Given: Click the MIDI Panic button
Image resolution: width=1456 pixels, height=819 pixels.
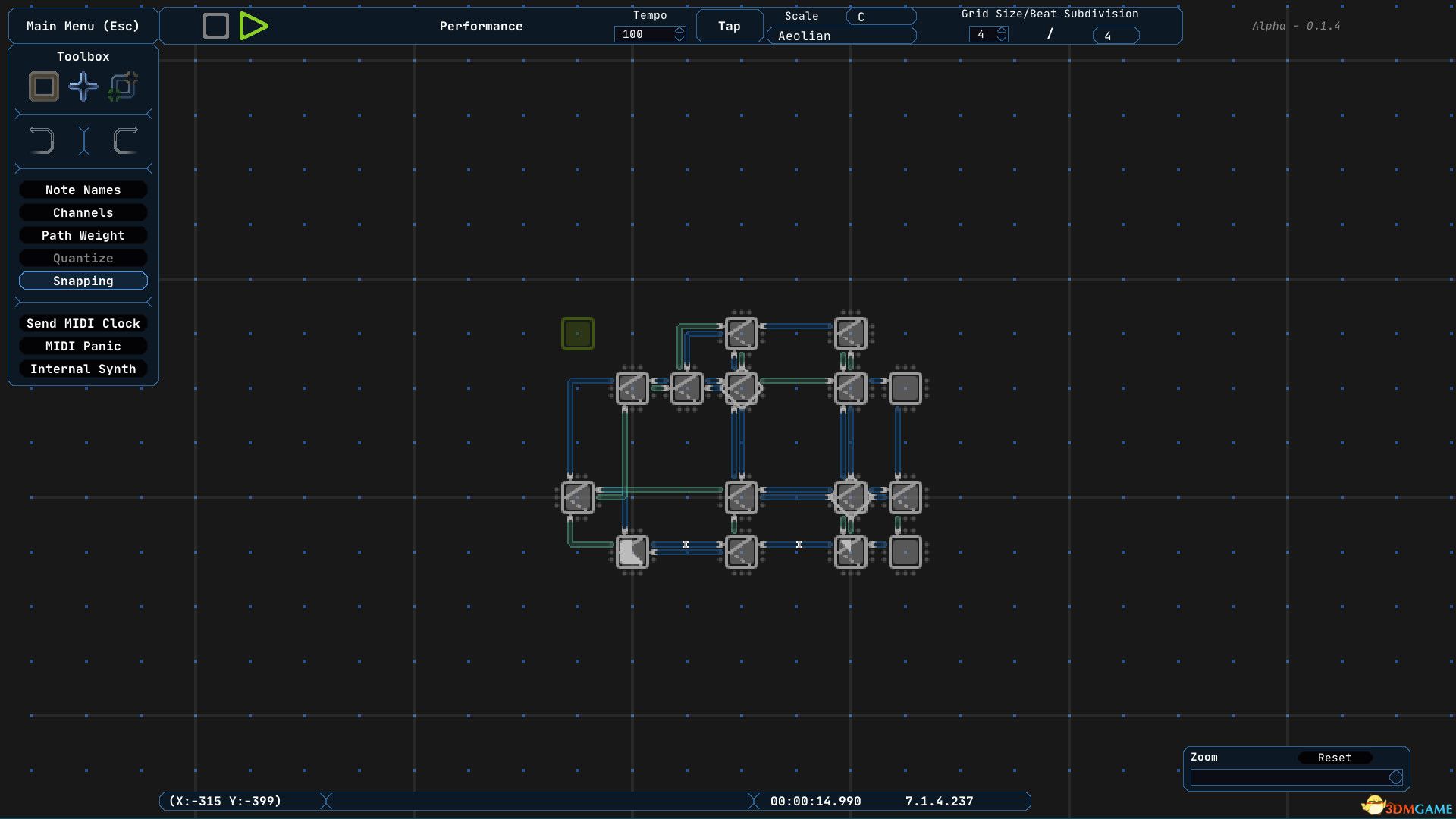Looking at the screenshot, I should [x=83, y=346].
